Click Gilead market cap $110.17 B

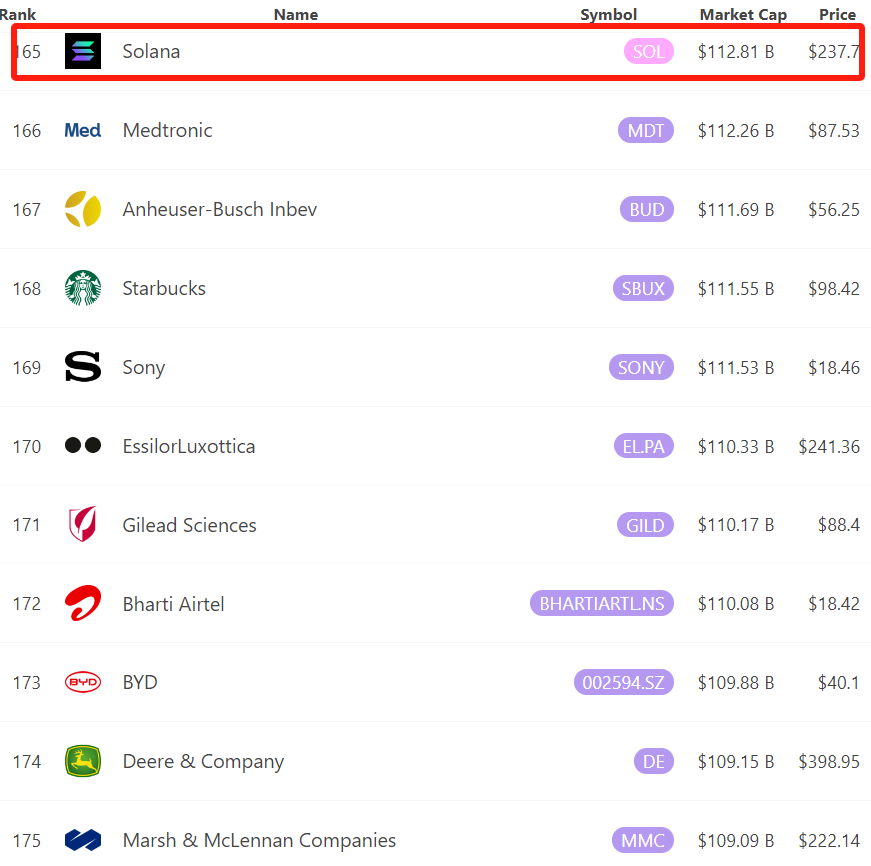pos(736,525)
